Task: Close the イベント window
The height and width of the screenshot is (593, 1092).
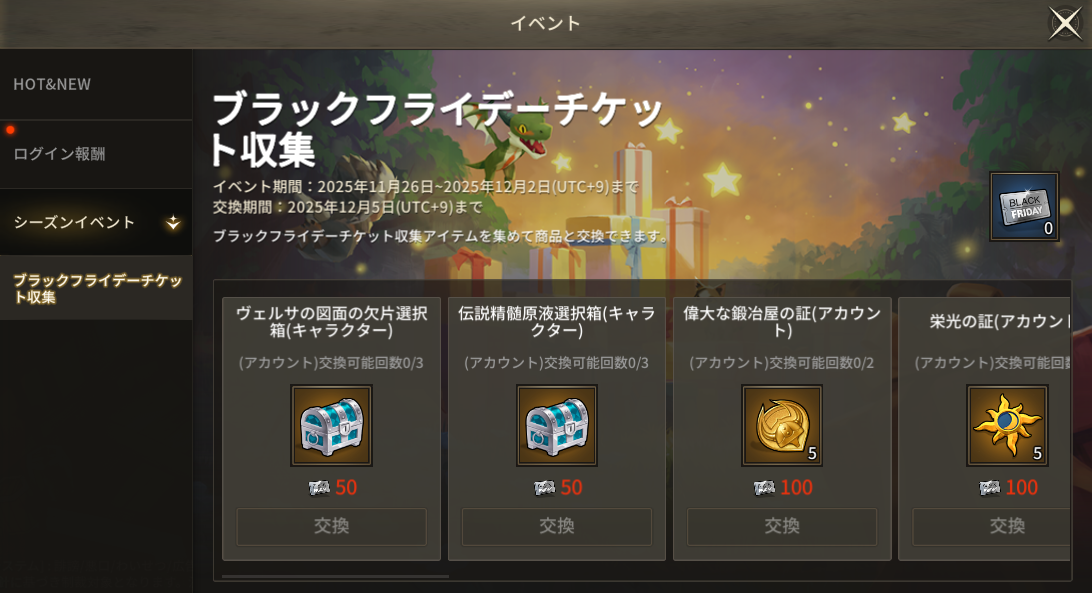Action: 1066,24
